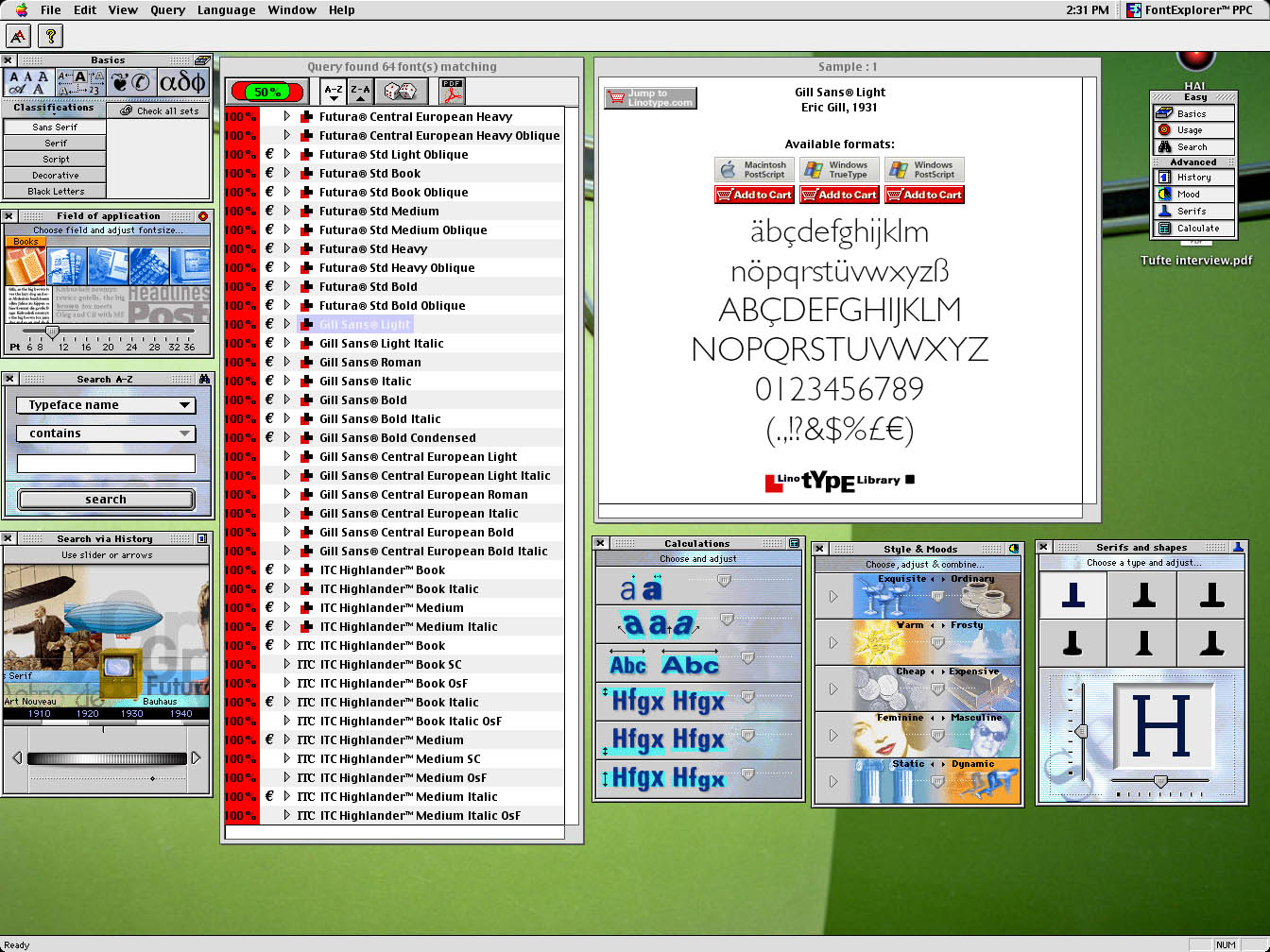The height and width of the screenshot is (952, 1270).
Task: Click the right arrow in Search via History
Action: click(196, 757)
